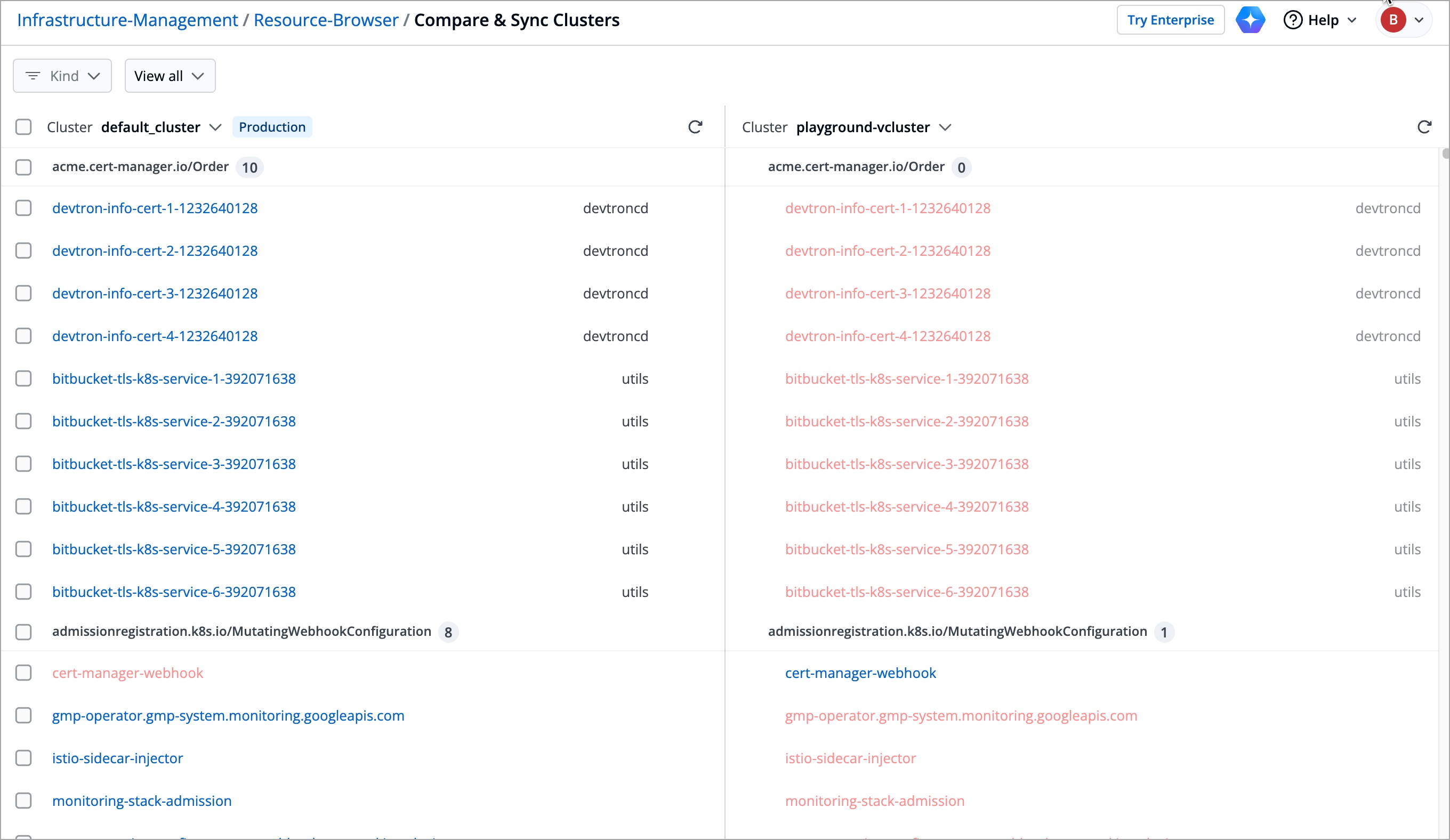1450x840 pixels.
Task: Click the filter icon inside the Kind button
Action: point(33,75)
